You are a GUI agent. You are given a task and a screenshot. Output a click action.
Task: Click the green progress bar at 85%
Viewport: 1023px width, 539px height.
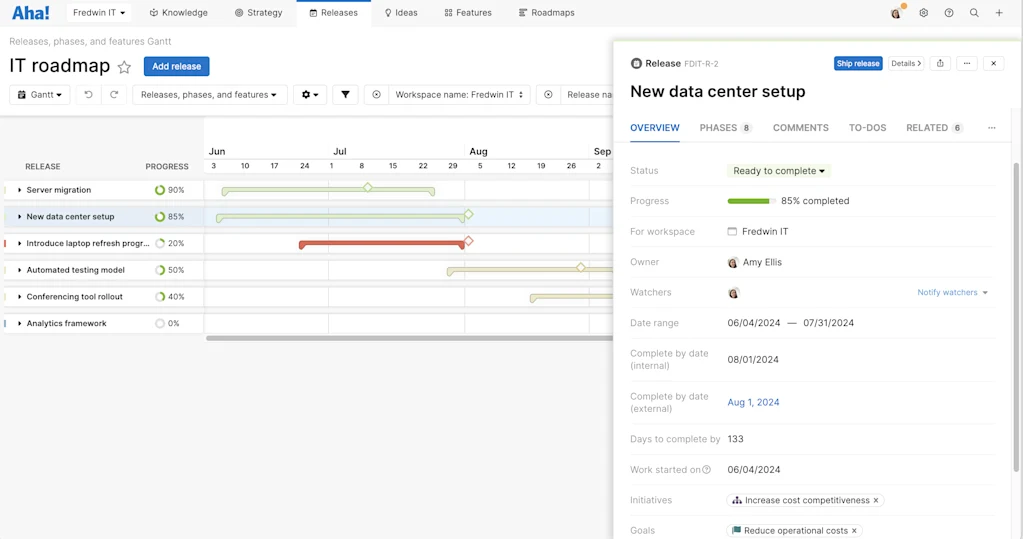[750, 201]
